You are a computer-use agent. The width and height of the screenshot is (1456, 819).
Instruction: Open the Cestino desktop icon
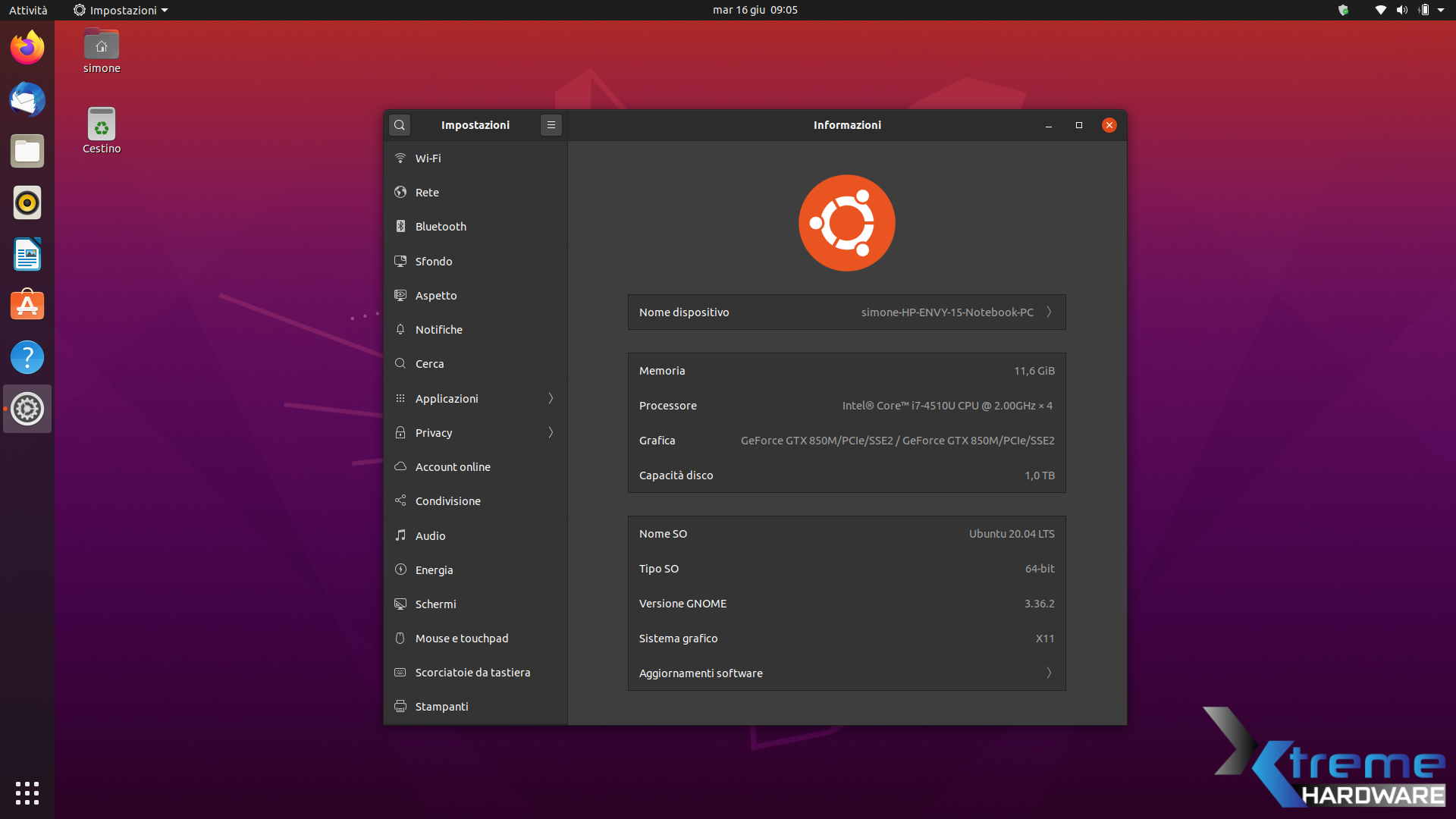(x=102, y=130)
